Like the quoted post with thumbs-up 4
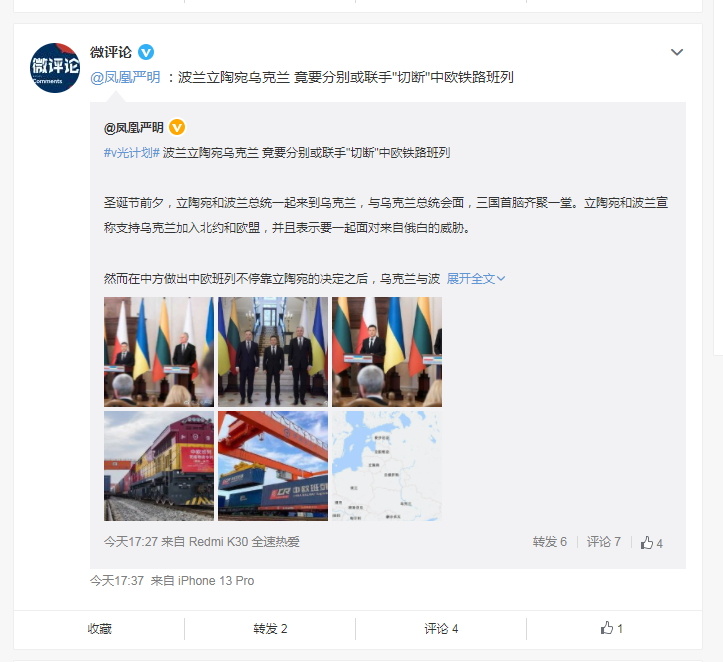 tap(652, 543)
